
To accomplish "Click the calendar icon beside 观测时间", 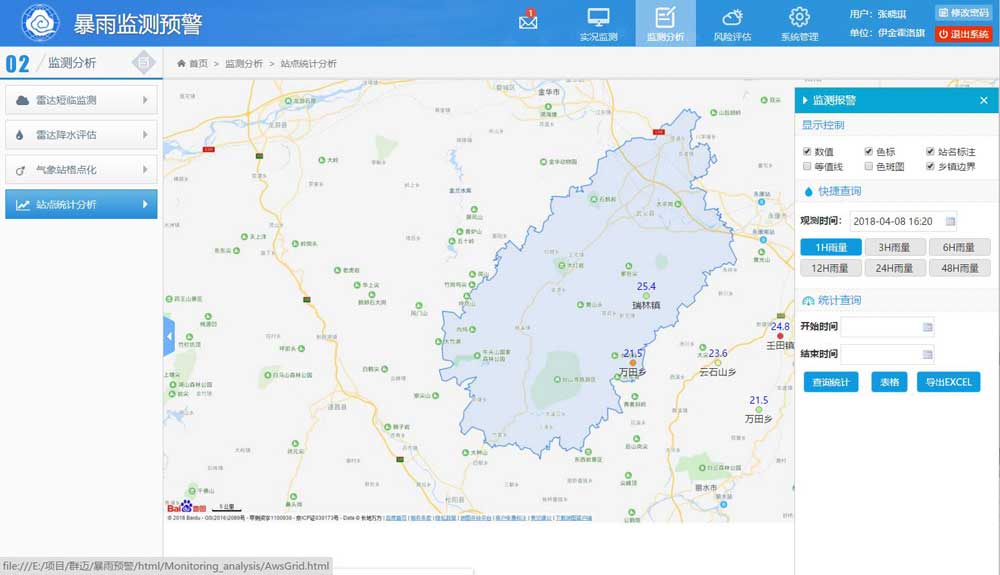I will point(950,220).
